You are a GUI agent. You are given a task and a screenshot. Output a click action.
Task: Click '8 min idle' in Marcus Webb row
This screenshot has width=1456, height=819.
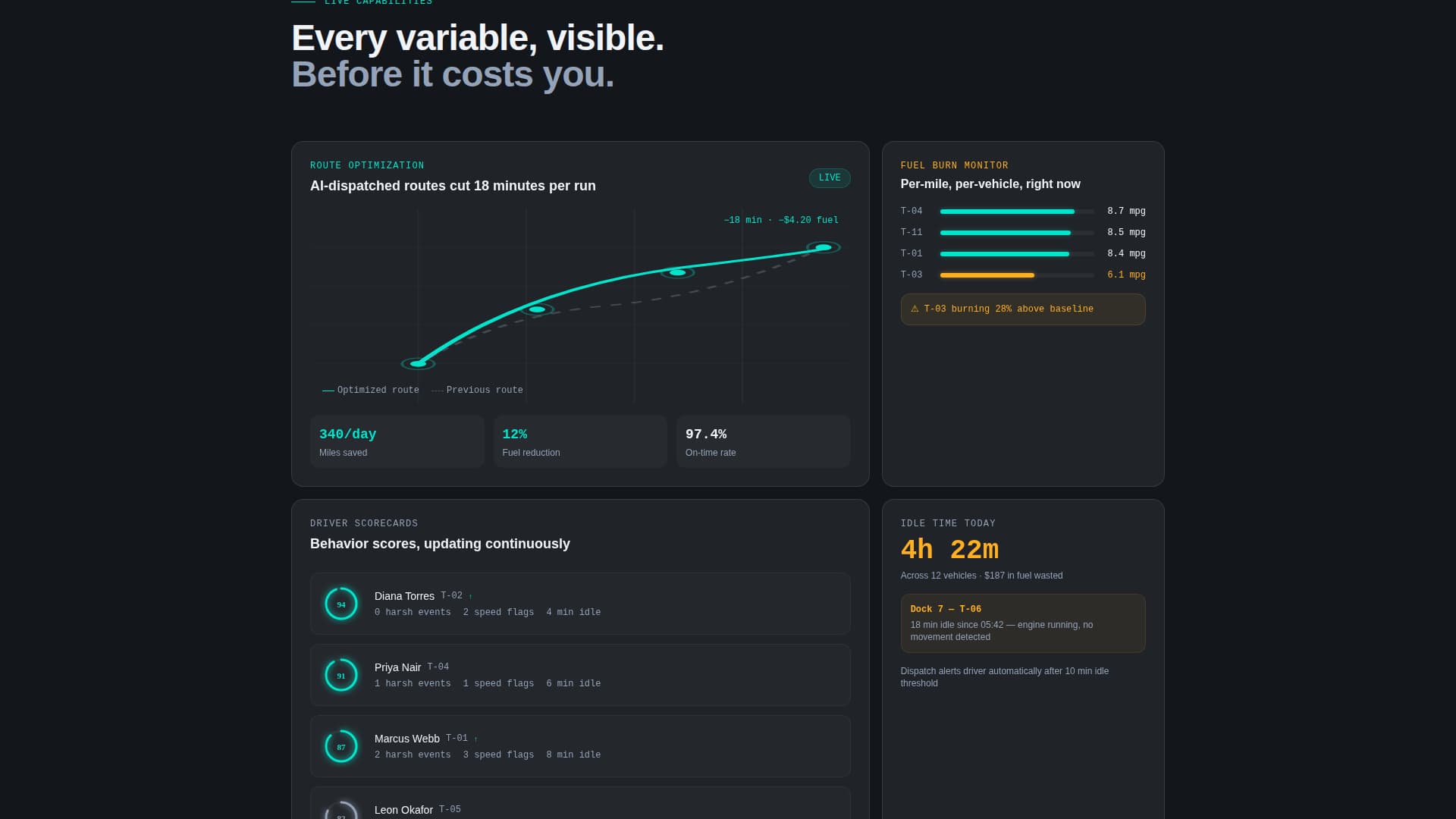coord(573,755)
